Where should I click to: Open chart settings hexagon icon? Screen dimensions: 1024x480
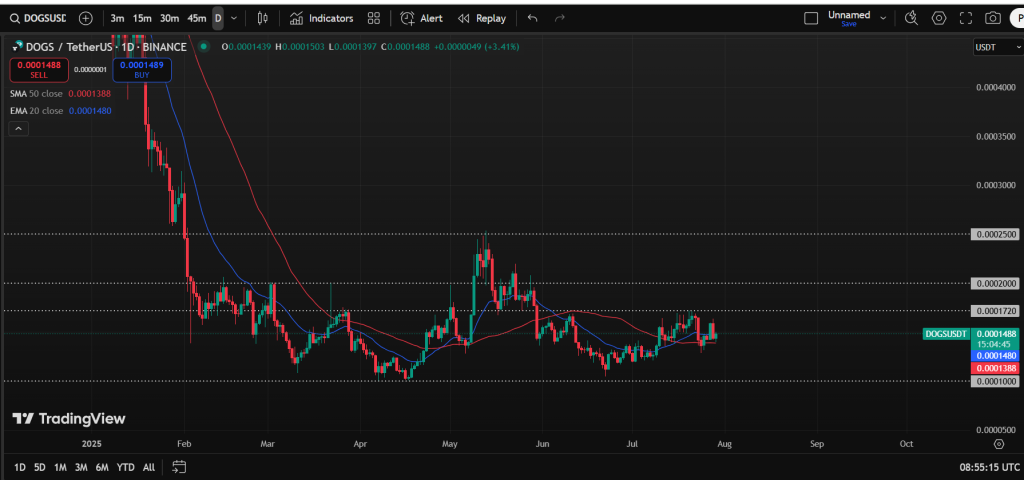(939, 18)
